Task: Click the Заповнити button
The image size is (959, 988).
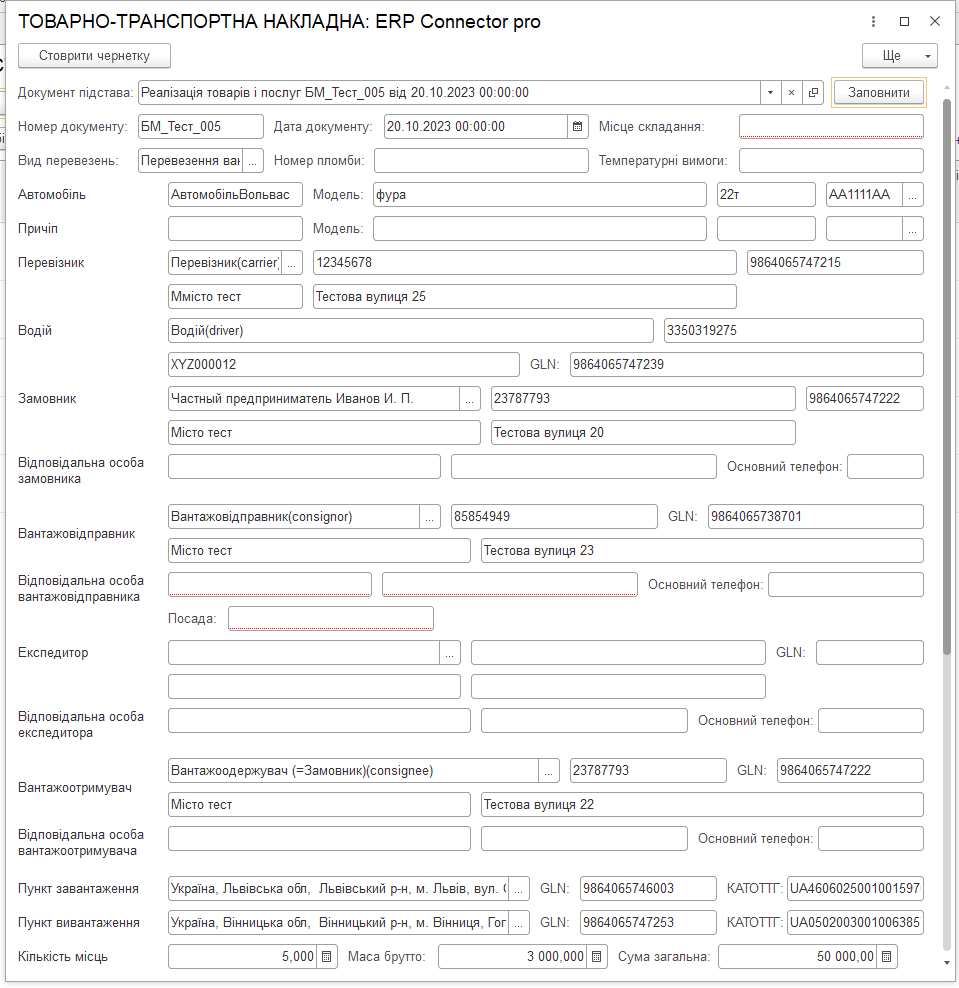Action: (x=878, y=93)
